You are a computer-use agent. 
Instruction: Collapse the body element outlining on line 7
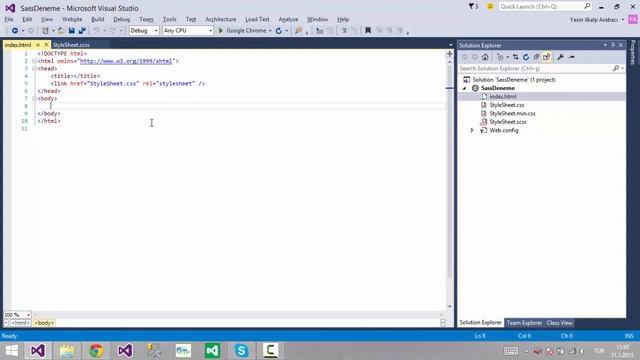(34, 98)
